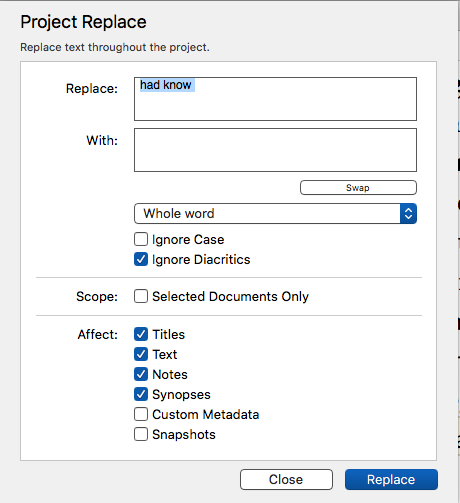Click the blue Replace button
This screenshot has height=503, width=460.
point(391,480)
